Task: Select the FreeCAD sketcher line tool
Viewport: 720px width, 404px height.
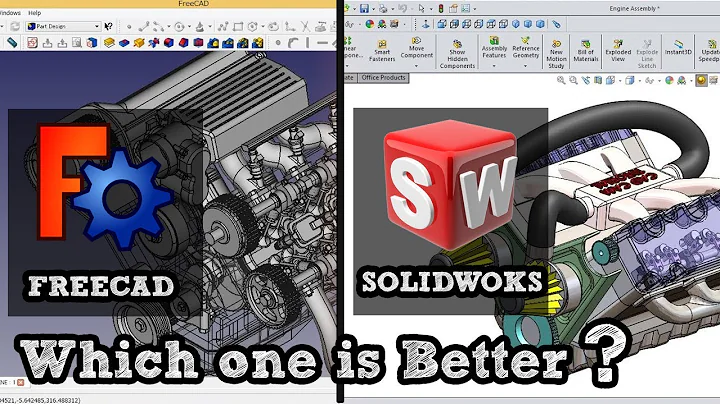Action: (144, 26)
